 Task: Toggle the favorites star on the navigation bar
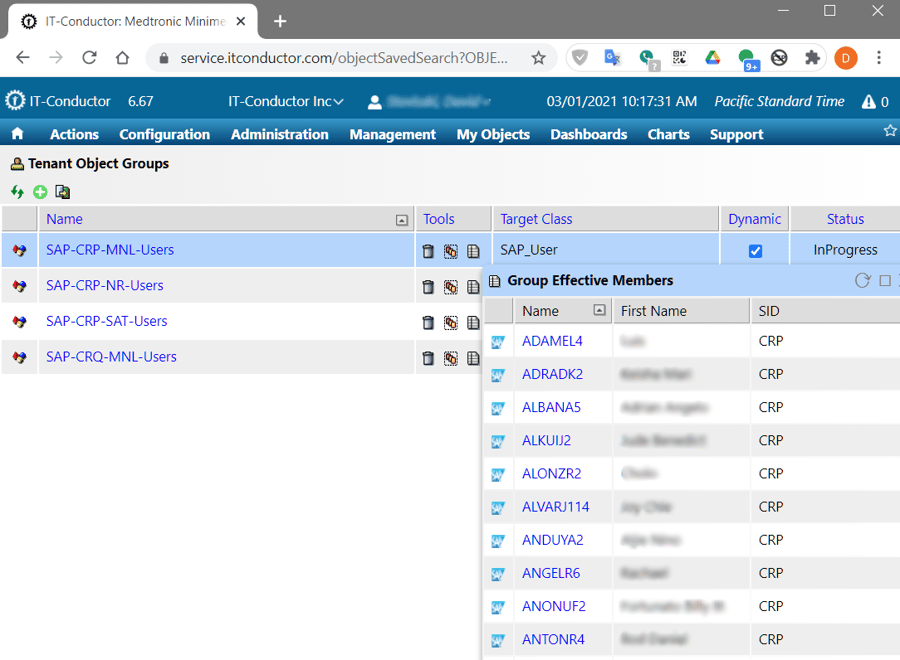pos(890,129)
